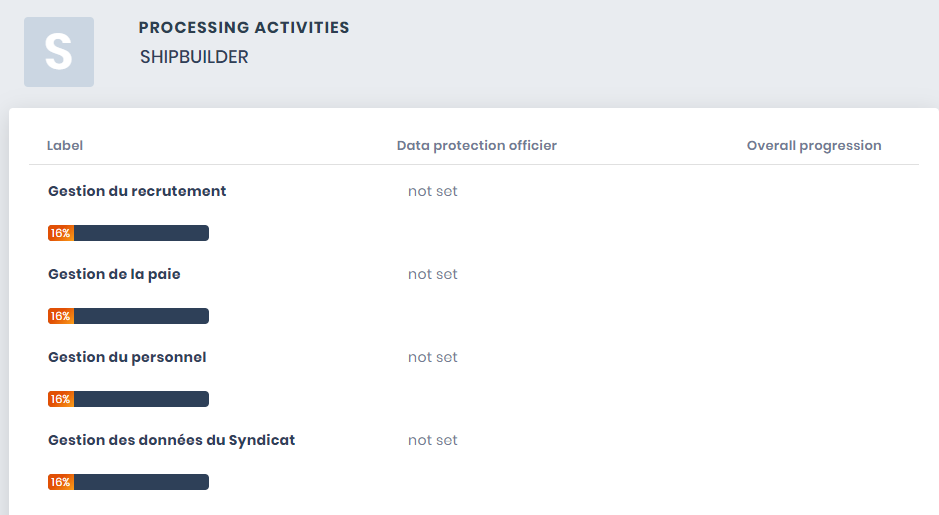Click the Data protection officier column header

pos(477,146)
